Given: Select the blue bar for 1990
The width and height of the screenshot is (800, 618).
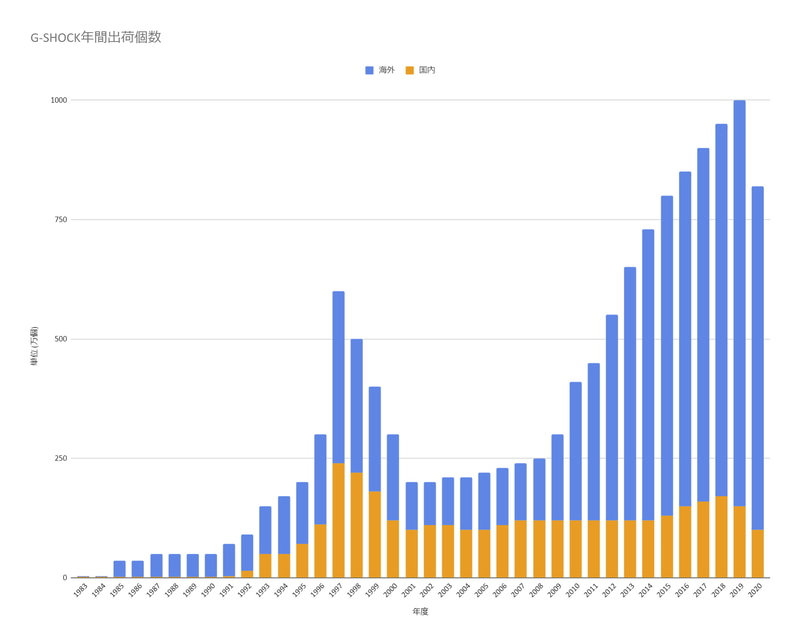Looking at the screenshot, I should [x=211, y=566].
